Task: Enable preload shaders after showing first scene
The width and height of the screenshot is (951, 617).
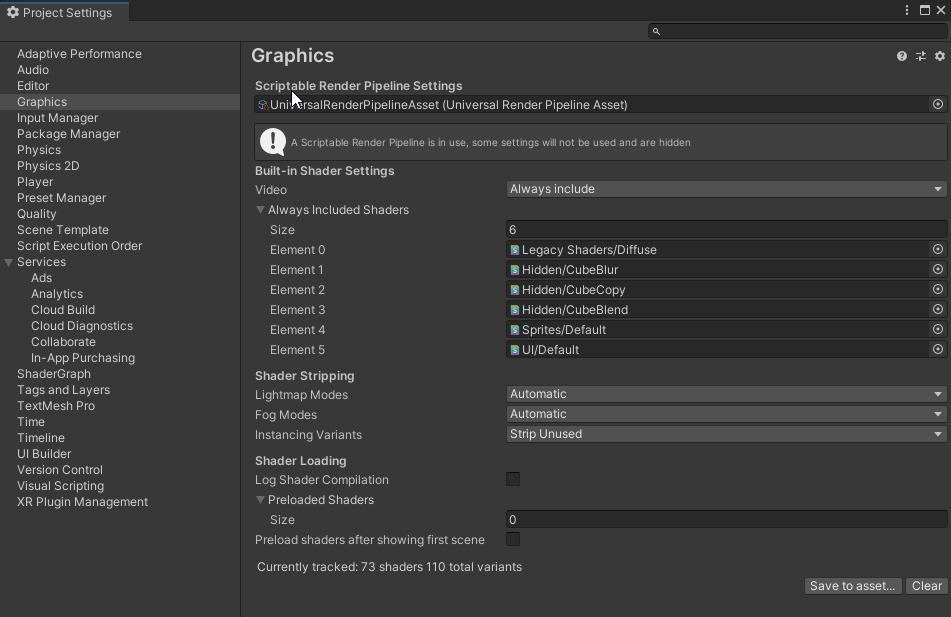Action: coord(513,539)
